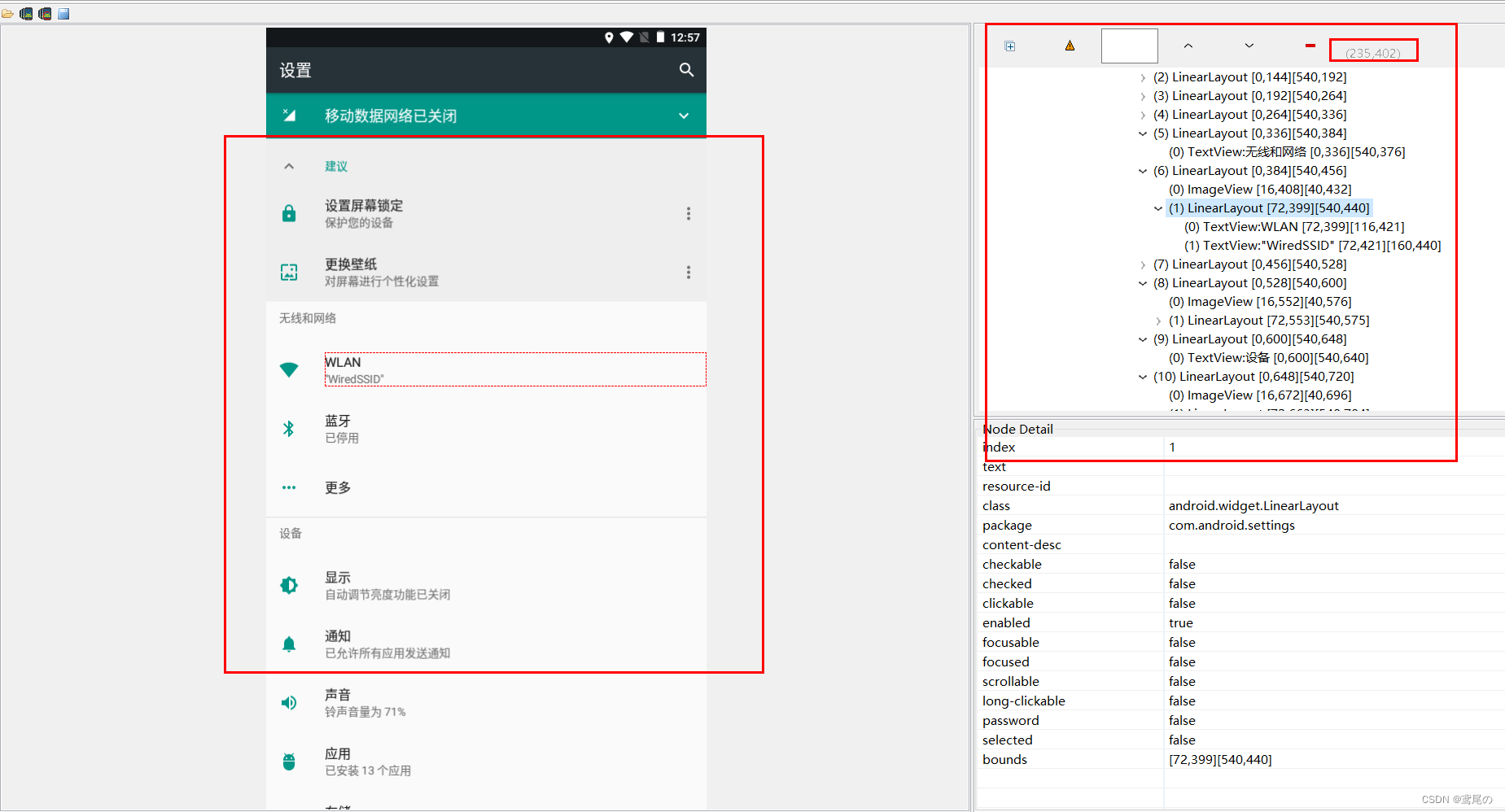Tap the three-dots icon beside 更多
The image size is (1505, 812).
[x=289, y=487]
